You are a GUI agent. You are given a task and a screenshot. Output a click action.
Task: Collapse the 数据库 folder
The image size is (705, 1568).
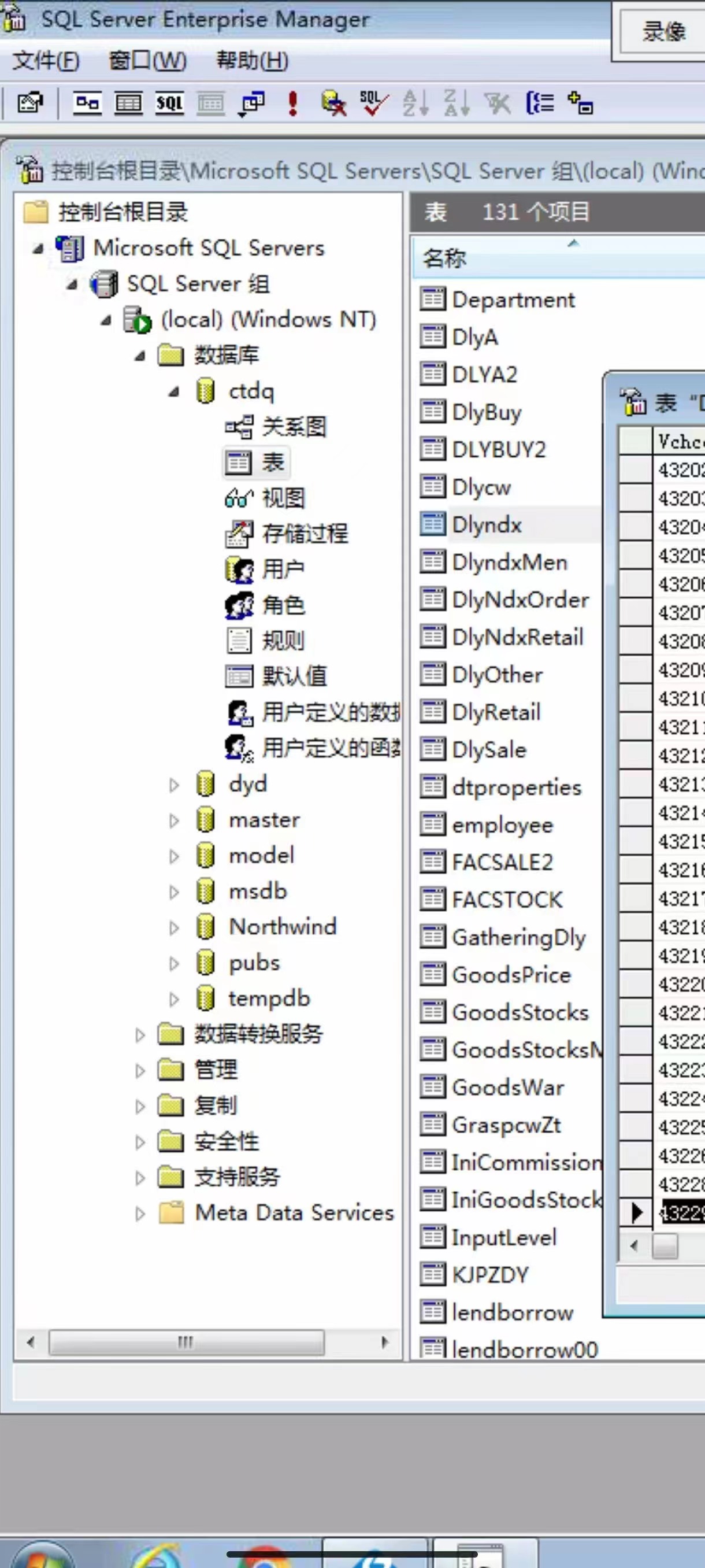coord(140,356)
